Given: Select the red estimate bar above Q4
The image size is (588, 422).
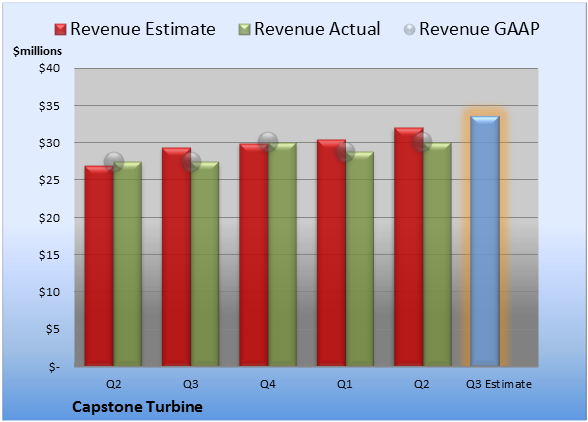Looking at the screenshot, I should tap(254, 255).
